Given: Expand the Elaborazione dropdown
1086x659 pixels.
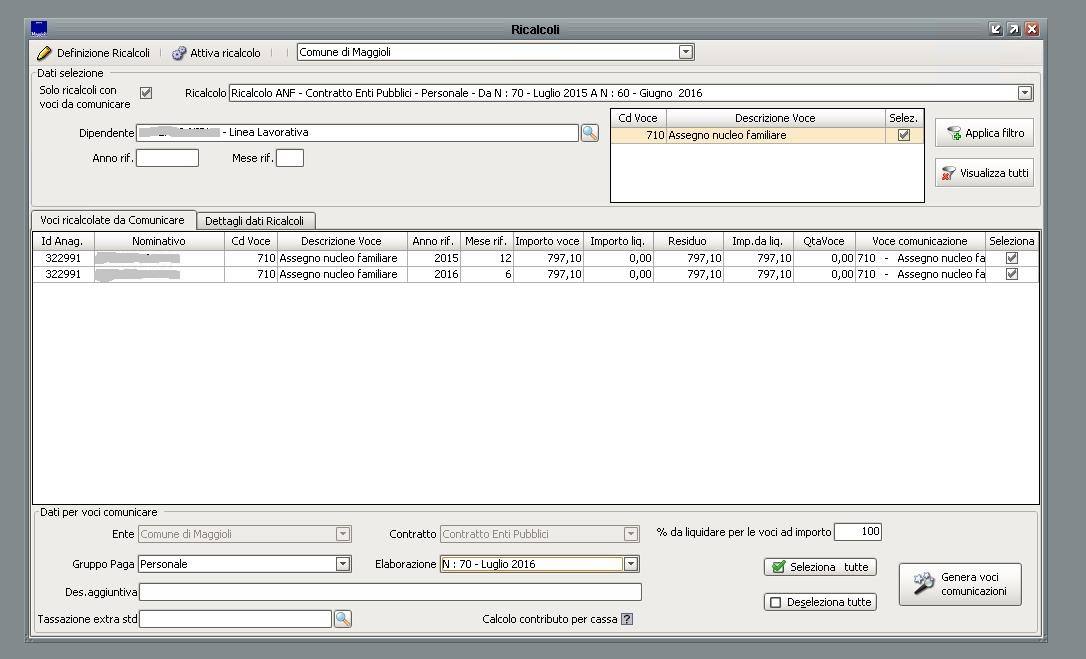Looking at the screenshot, I should coord(631,564).
